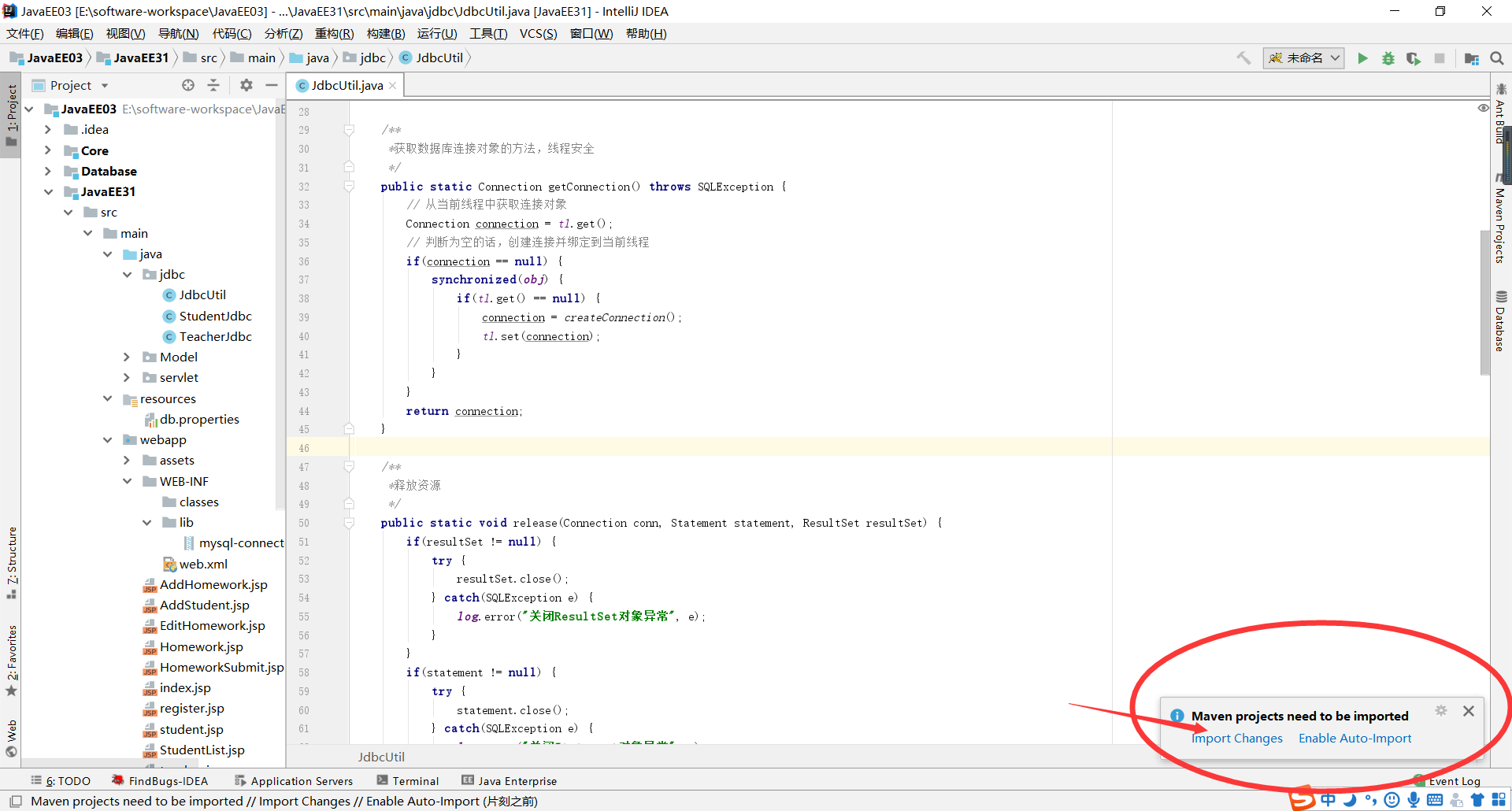Open Project panel settings gear
The image size is (1512, 811).
246,85
